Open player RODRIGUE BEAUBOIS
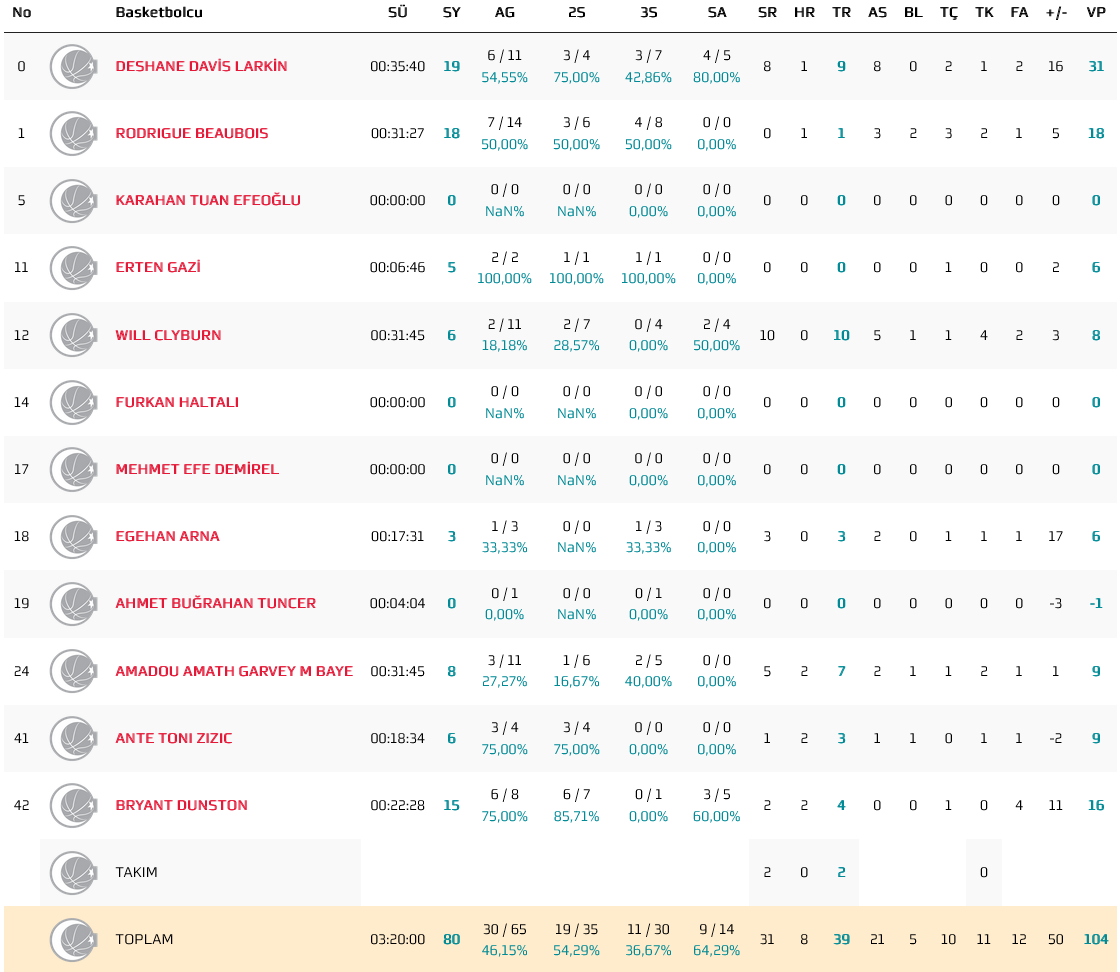Screen dimensions: 1120x972 pos(191,134)
